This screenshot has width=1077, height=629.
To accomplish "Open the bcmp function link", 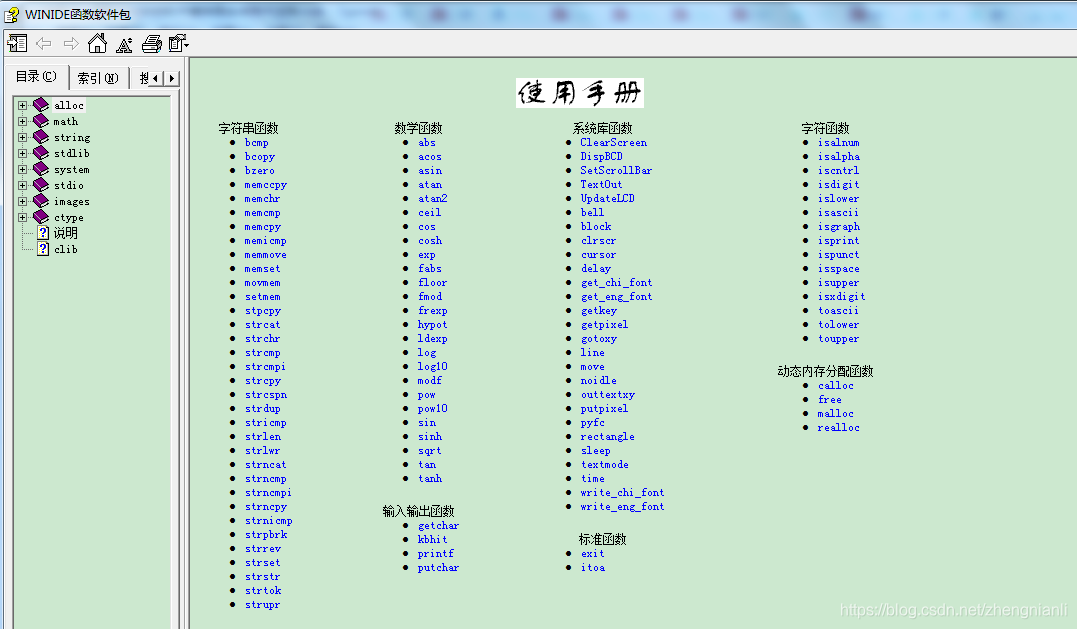I will (x=256, y=143).
